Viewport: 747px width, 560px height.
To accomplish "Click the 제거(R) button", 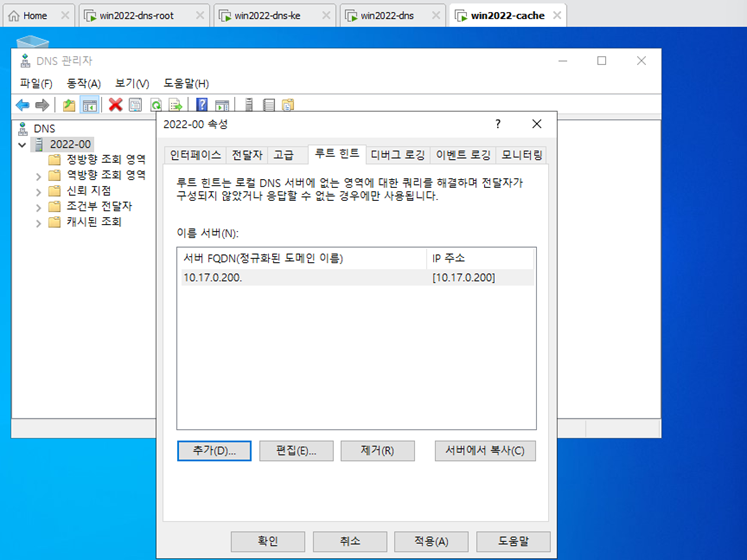I will tap(377, 451).
